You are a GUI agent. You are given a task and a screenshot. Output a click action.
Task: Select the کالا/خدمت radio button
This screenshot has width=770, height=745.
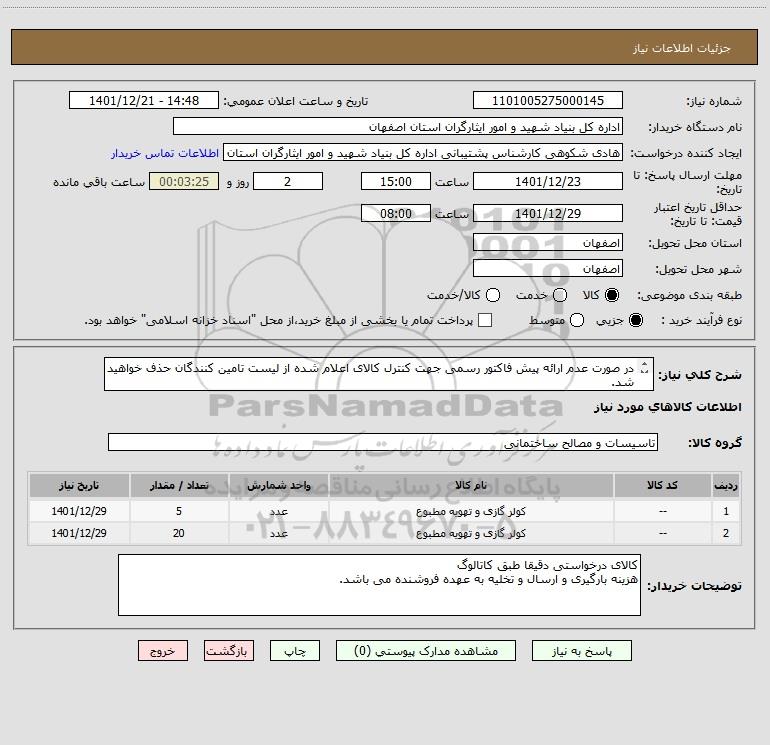point(493,295)
